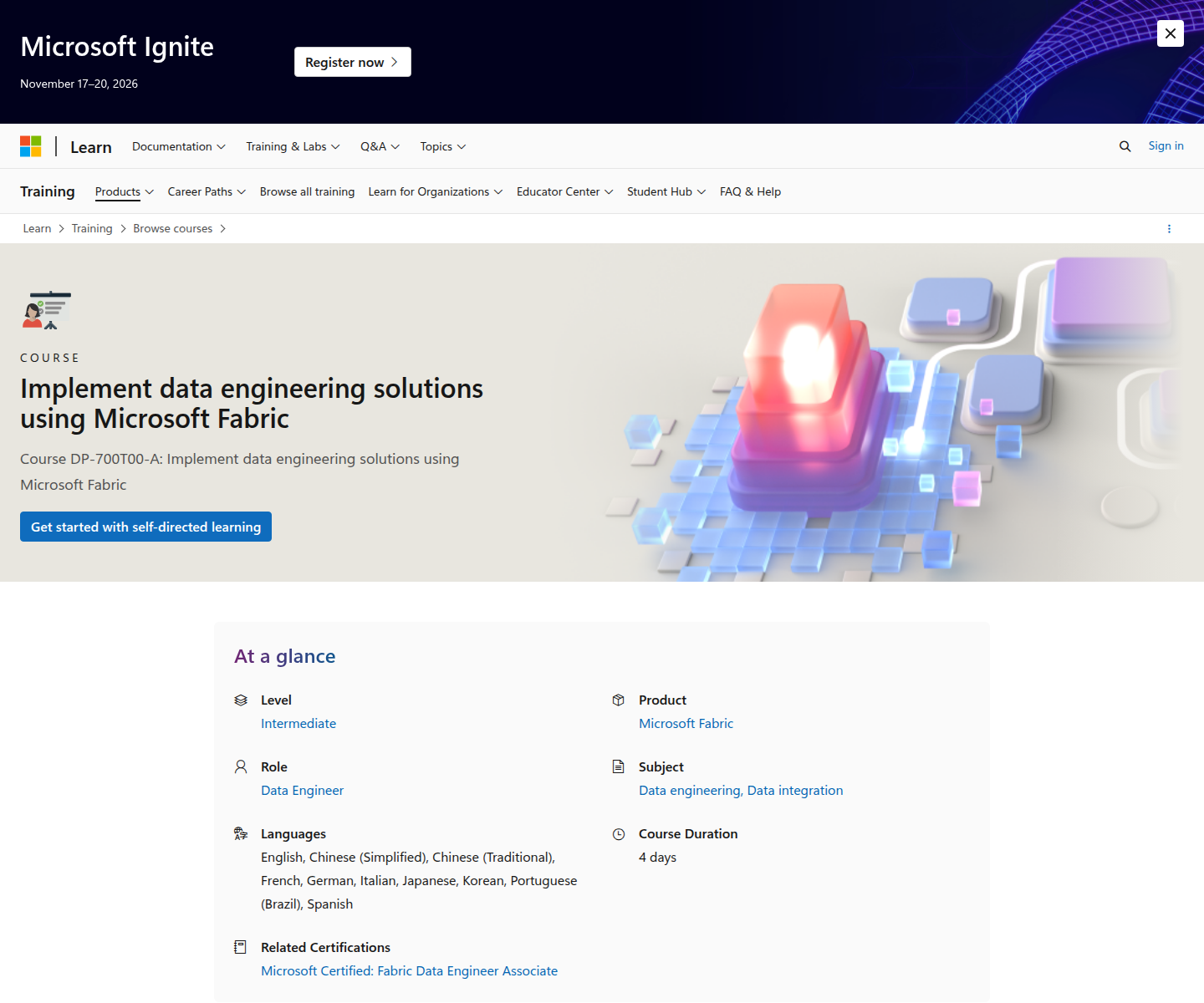The width and height of the screenshot is (1204, 1003).
Task: Open the Q&A dropdown menu
Action: [380, 146]
